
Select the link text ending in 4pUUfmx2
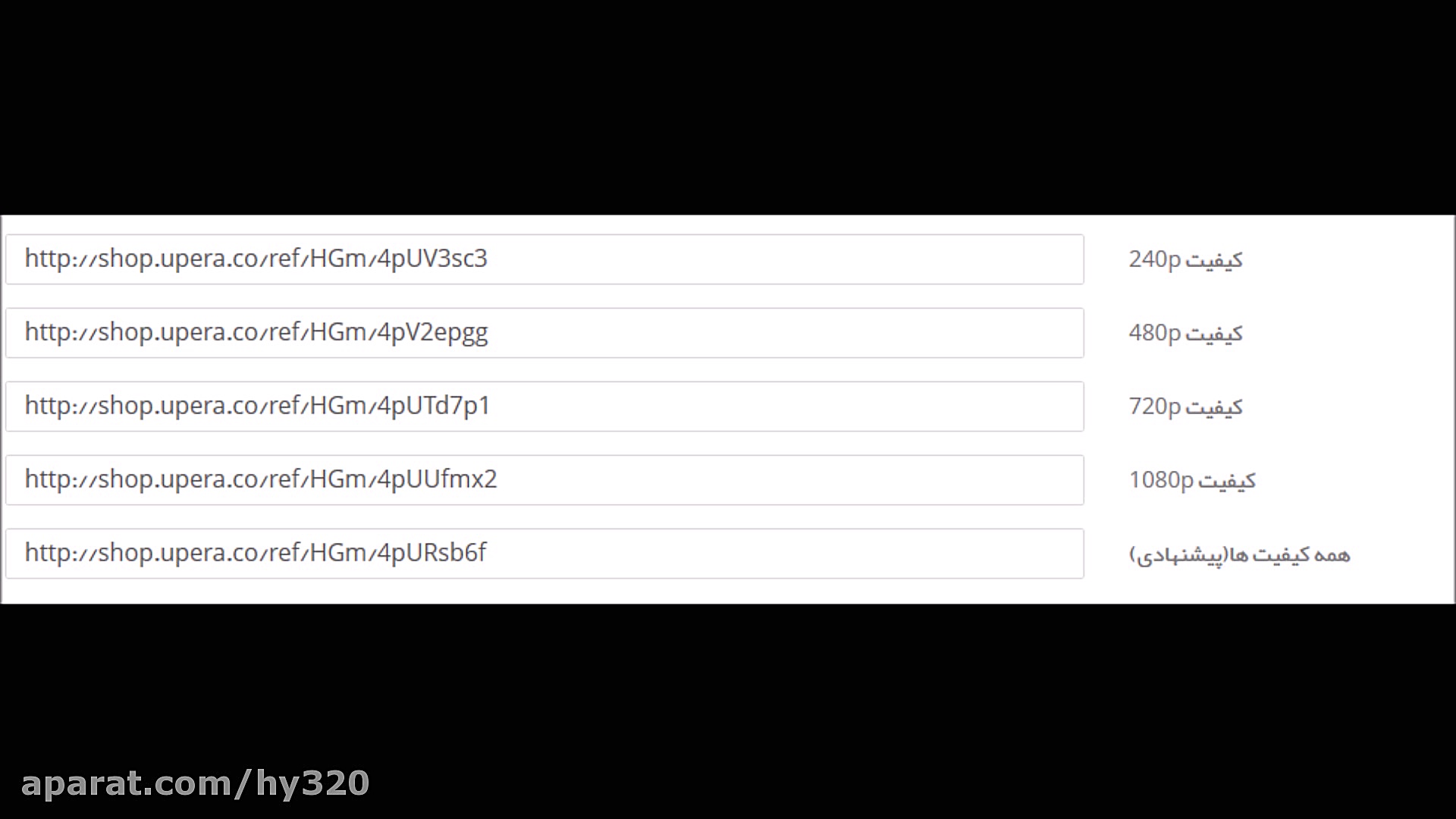(260, 479)
